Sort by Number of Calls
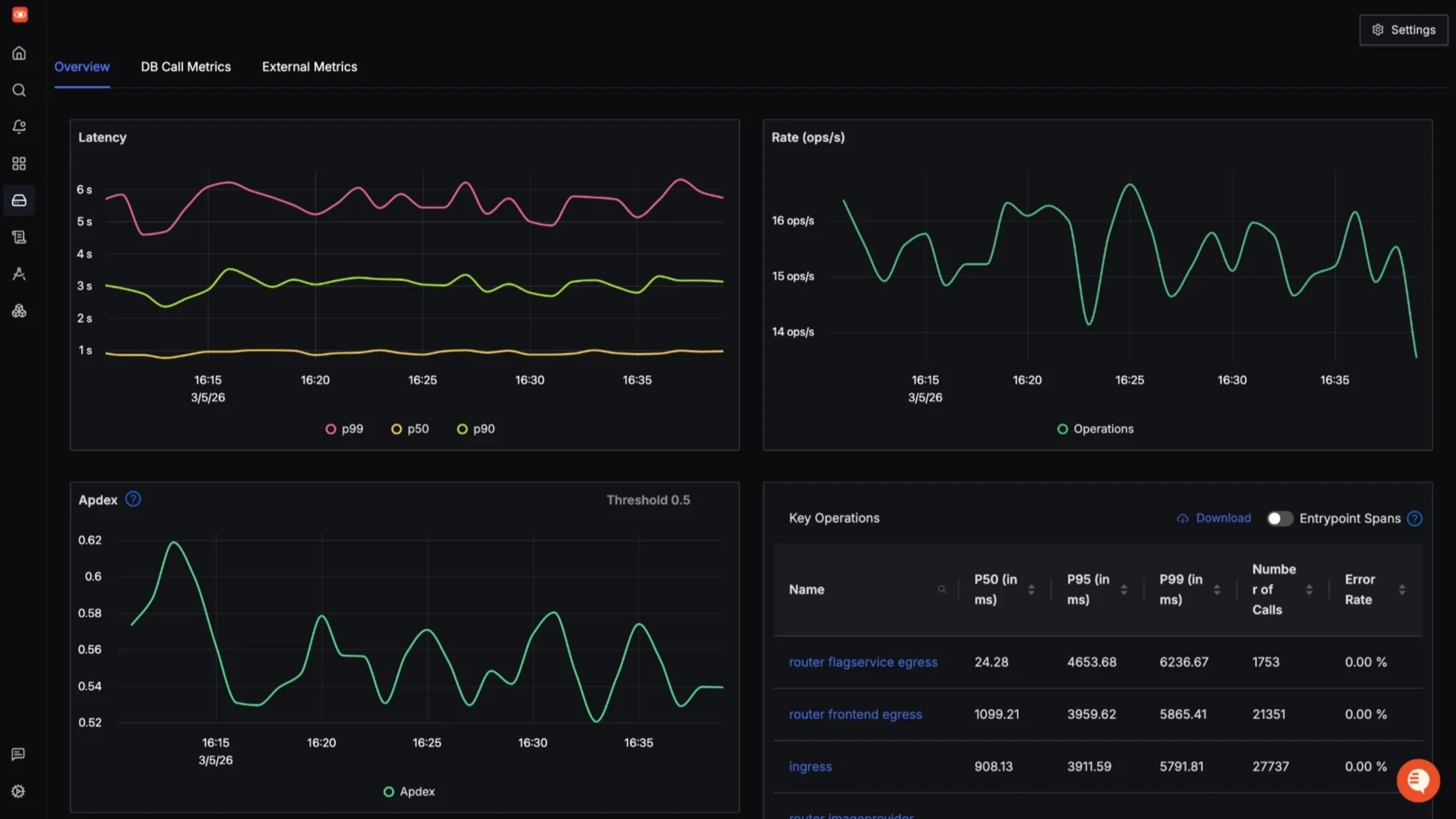Viewport: 1456px width, 819px height. tap(1309, 589)
